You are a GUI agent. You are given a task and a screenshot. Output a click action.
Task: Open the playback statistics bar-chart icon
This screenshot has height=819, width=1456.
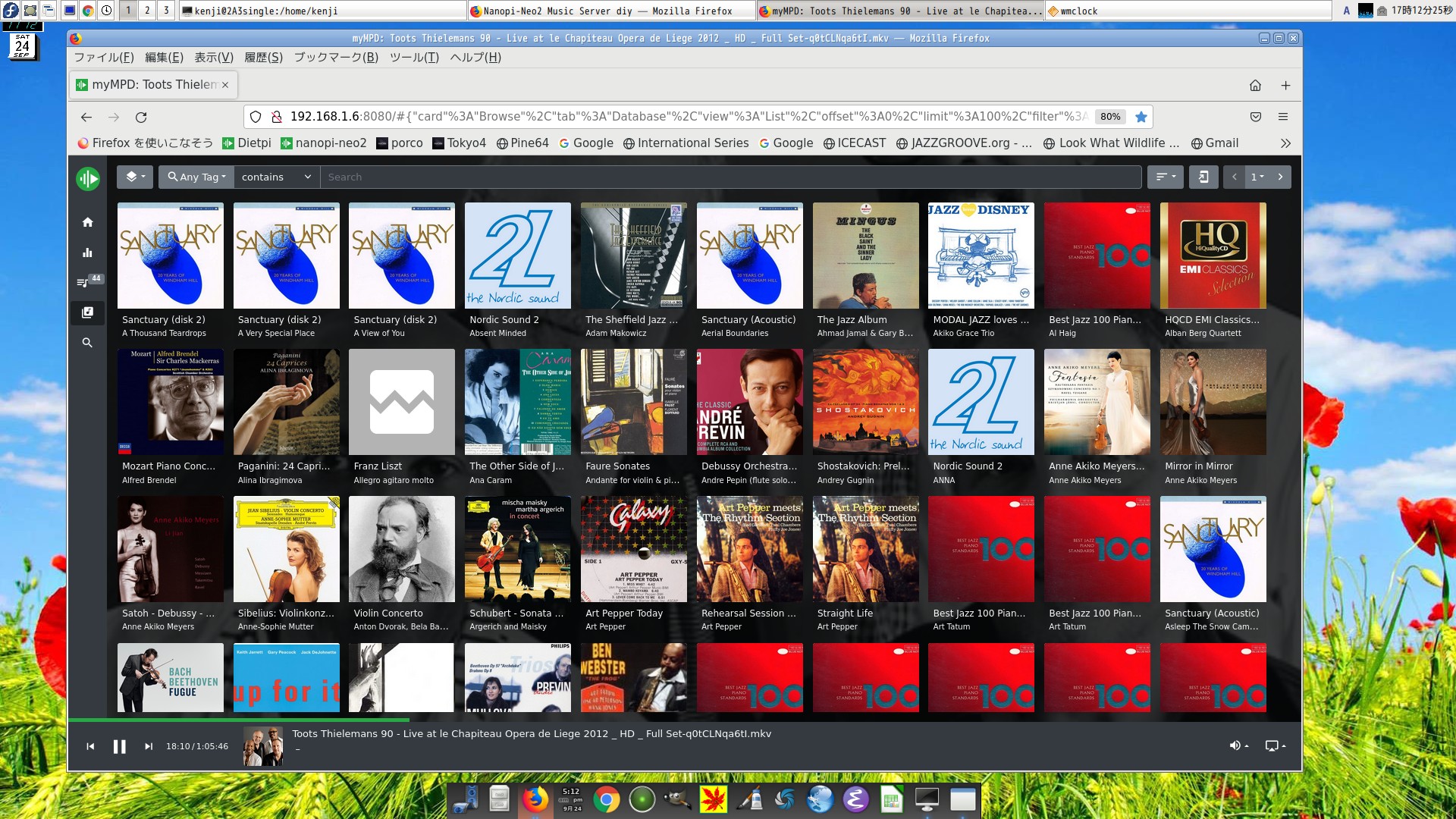tap(88, 253)
